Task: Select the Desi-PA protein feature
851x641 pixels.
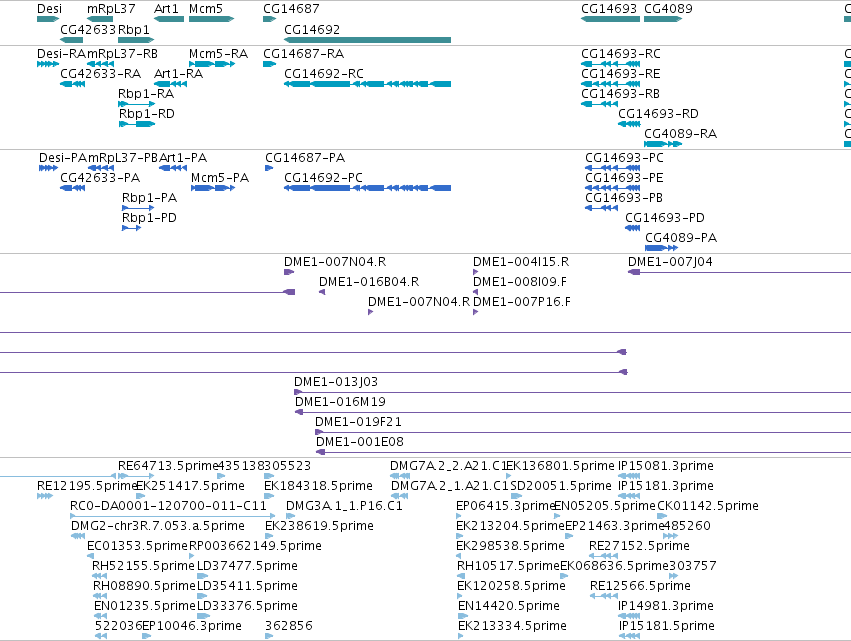Action: (48, 168)
